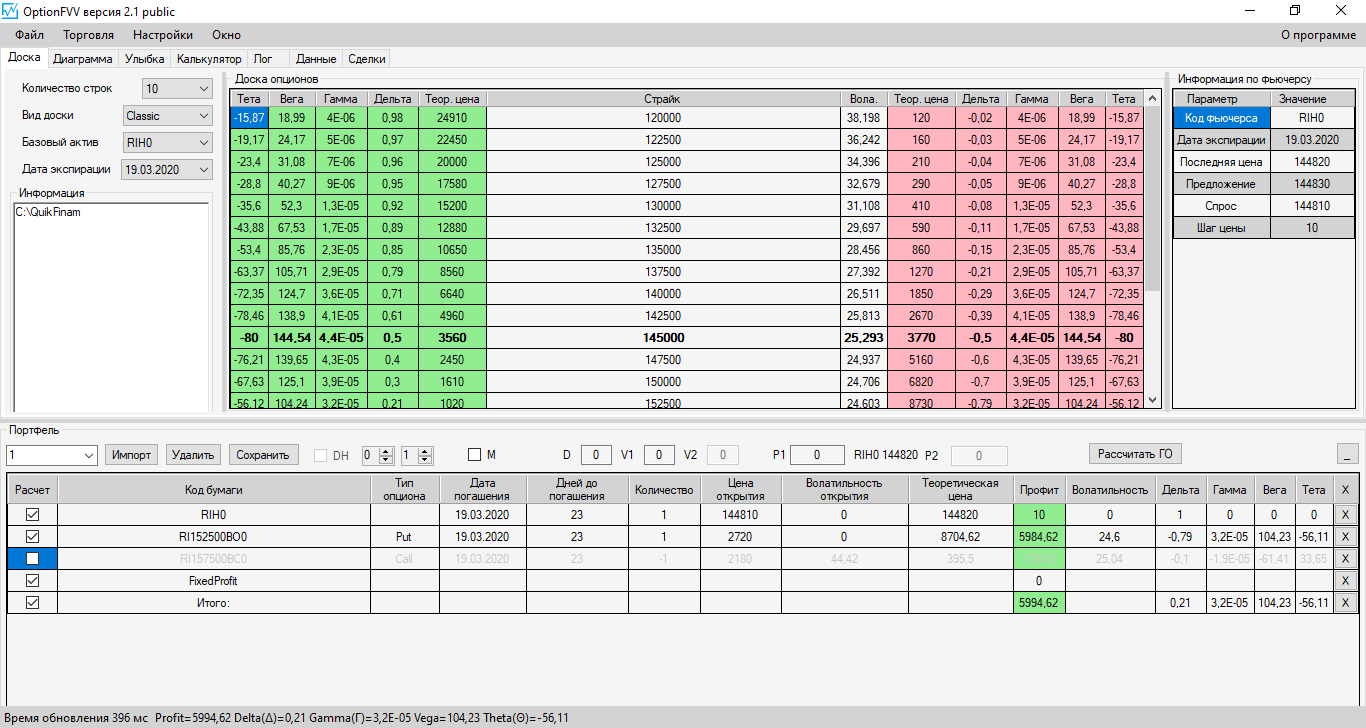
Task: Click the Сохранить button
Action: pos(264,455)
